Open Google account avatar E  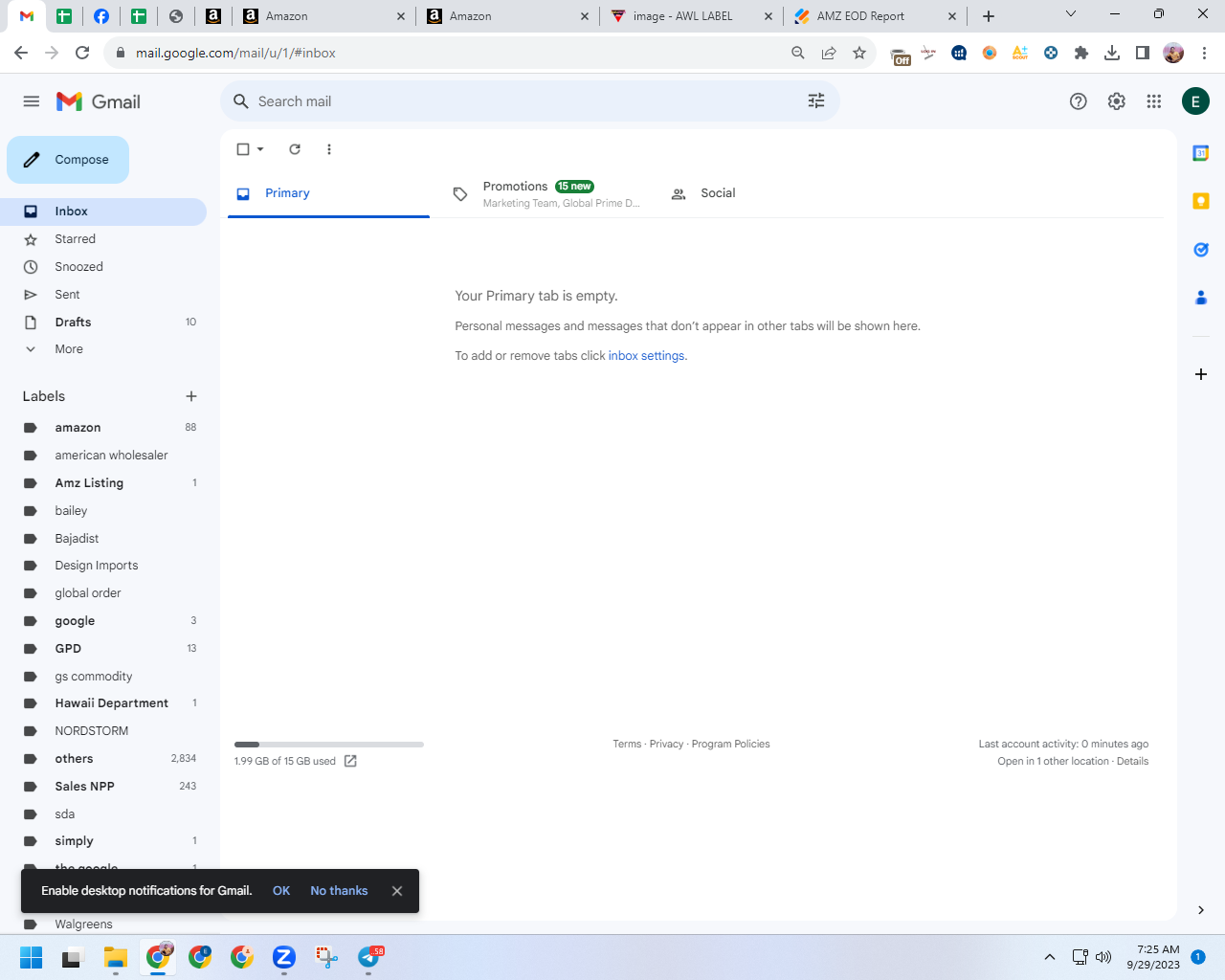point(1195,101)
